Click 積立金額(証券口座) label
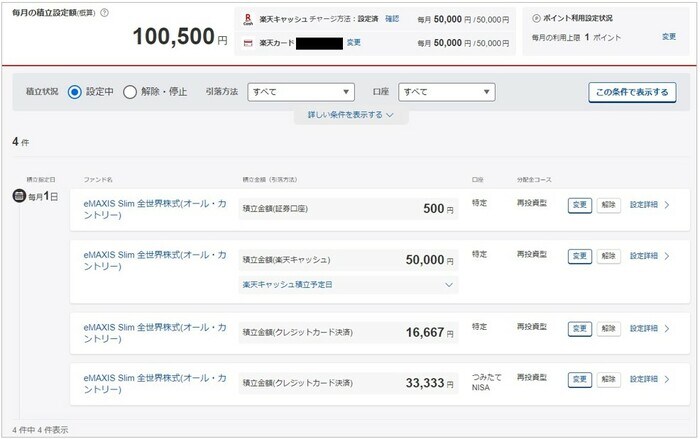Screen dimensions: 700x439 (275, 209)
